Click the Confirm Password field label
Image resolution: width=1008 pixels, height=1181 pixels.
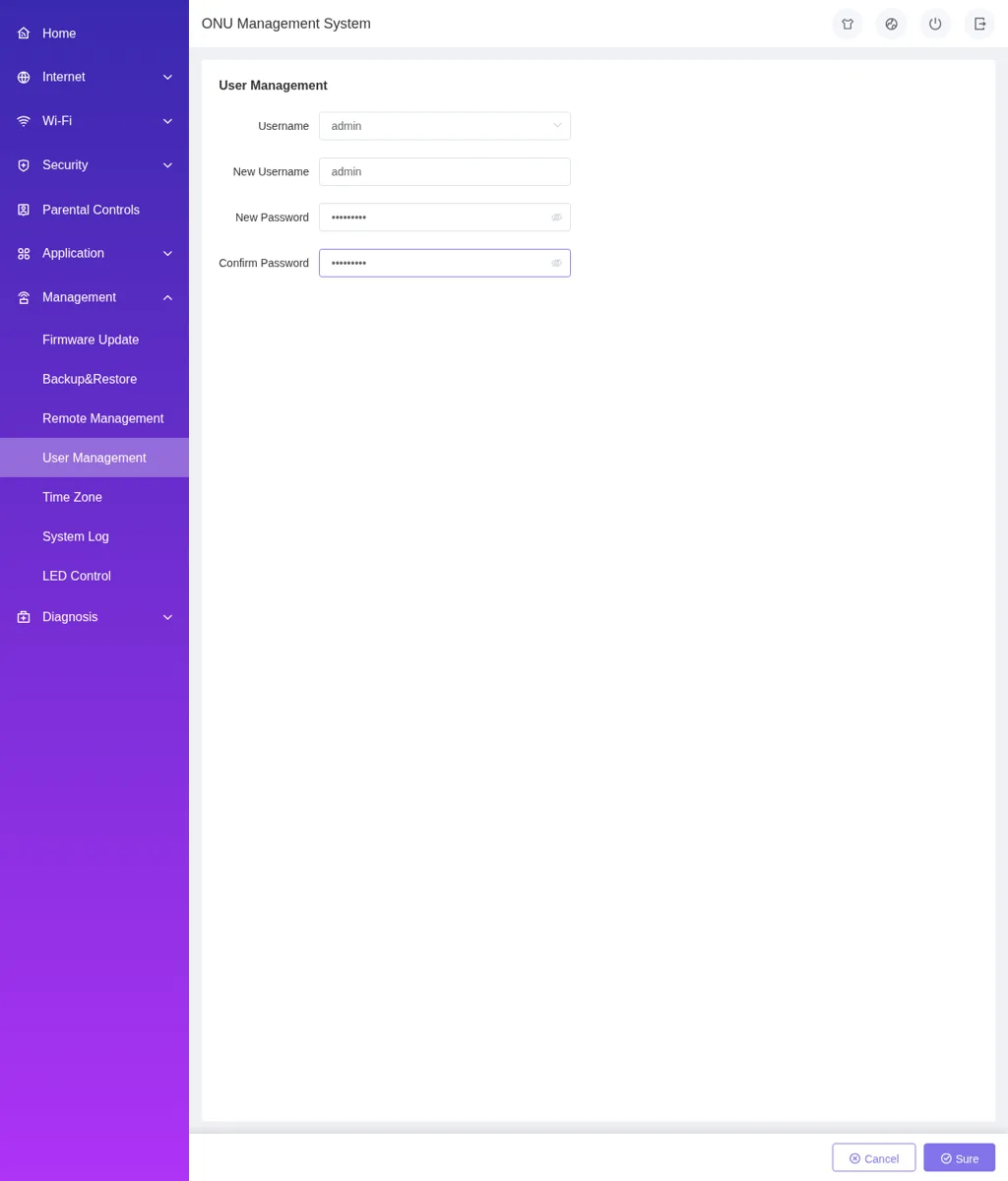pyautogui.click(x=264, y=263)
